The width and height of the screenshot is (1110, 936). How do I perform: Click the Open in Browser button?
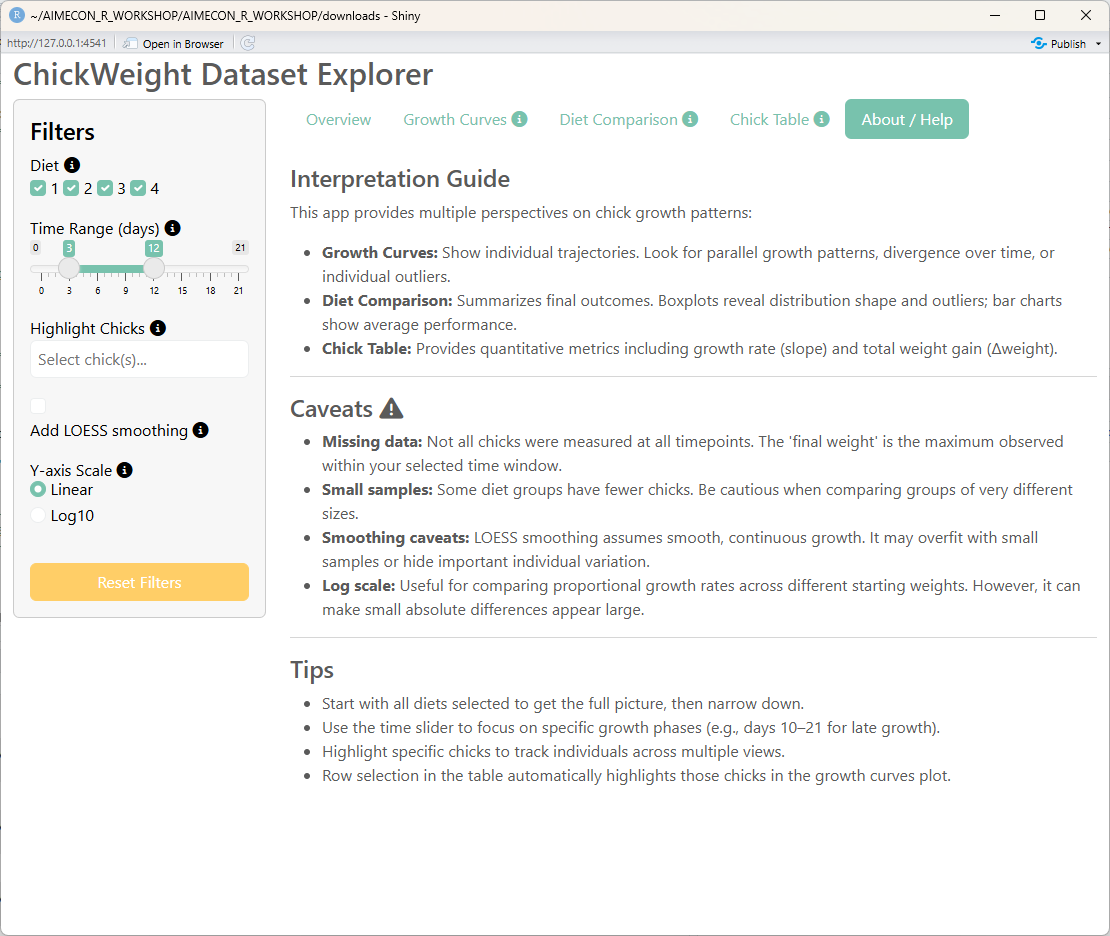click(x=174, y=44)
